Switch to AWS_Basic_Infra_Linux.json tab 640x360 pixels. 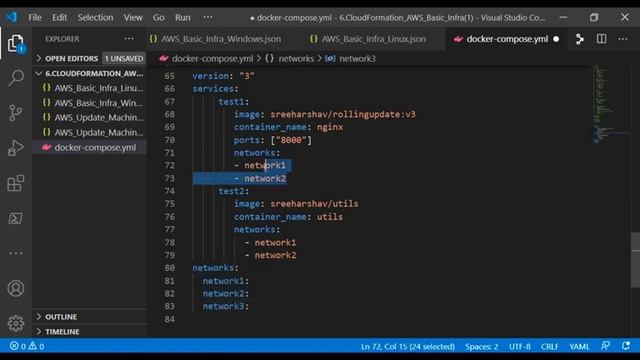(373, 39)
